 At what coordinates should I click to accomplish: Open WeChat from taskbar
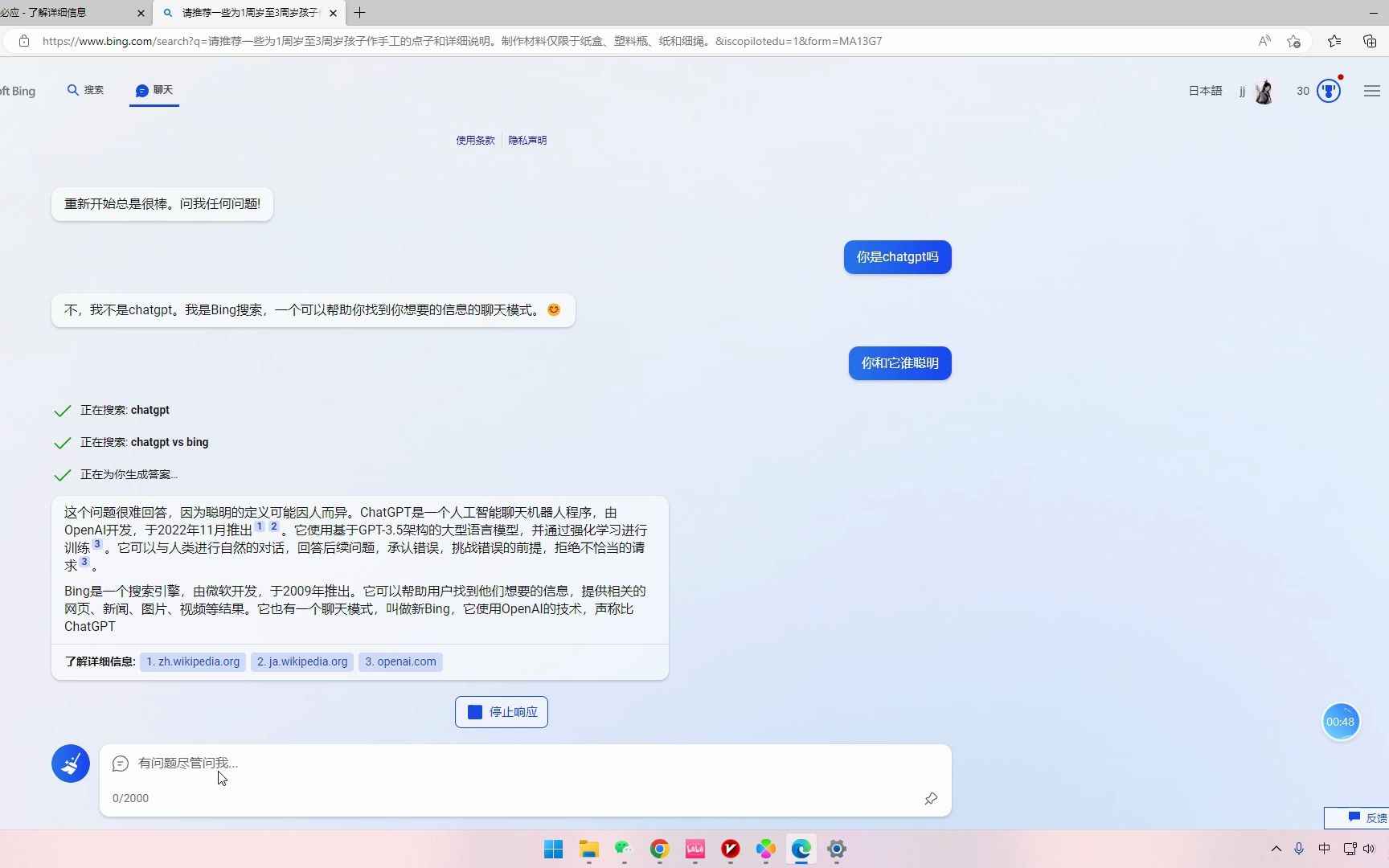pyautogui.click(x=624, y=849)
